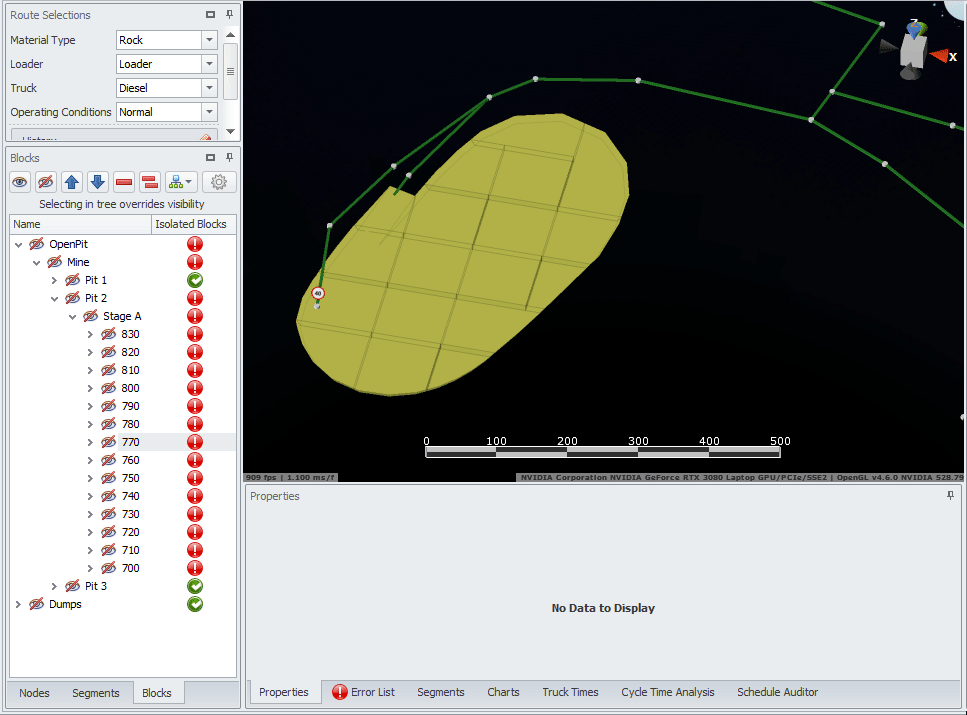The width and height of the screenshot is (967, 715).
Task: Toggle visibility of bench 770
Action: coord(109,442)
